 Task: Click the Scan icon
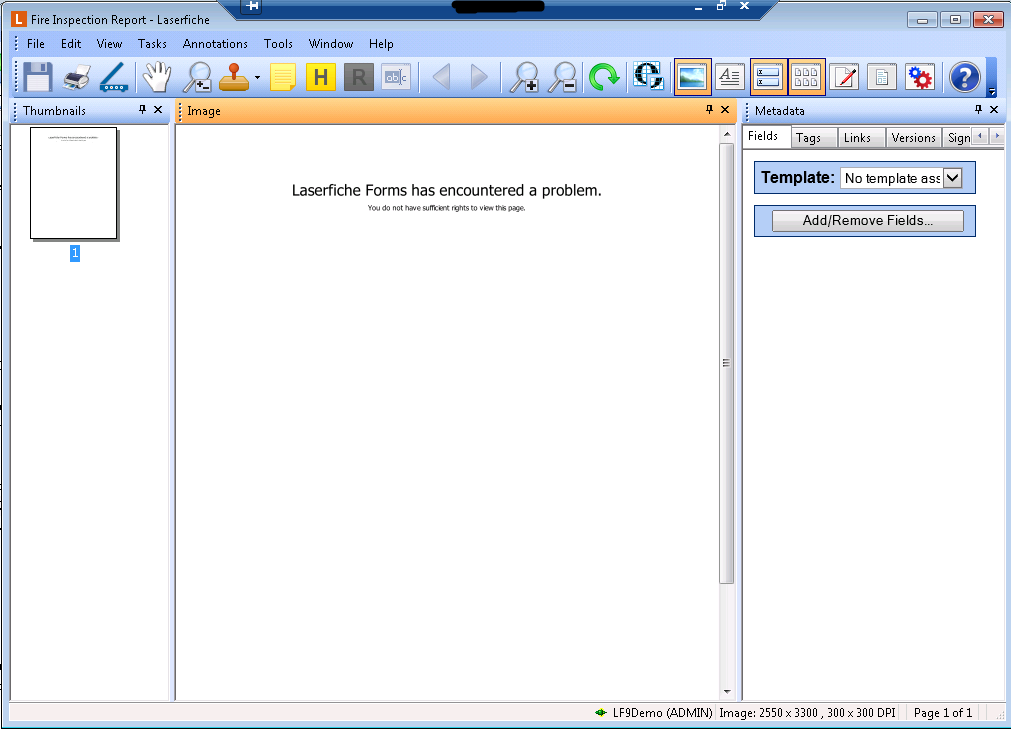[114, 77]
